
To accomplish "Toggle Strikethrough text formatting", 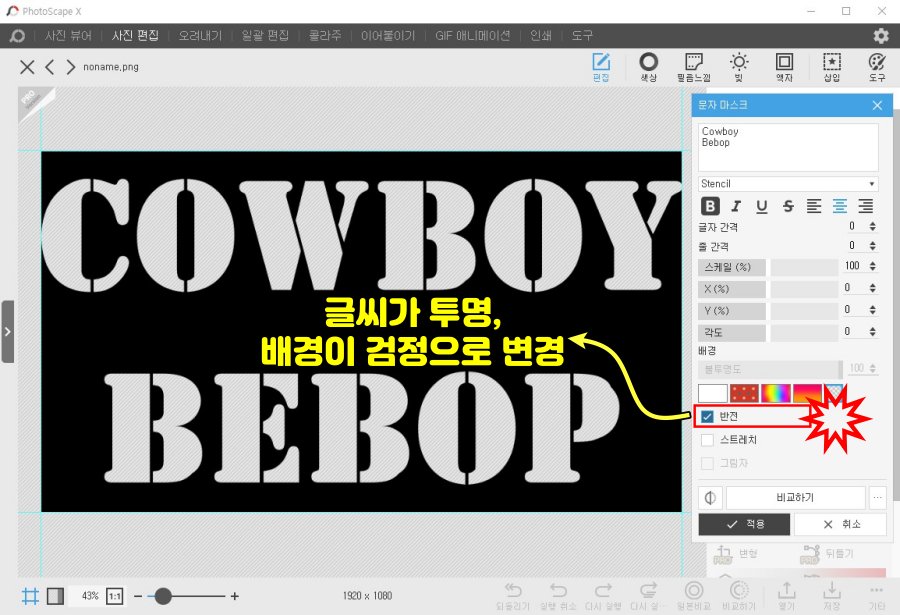I will 788,206.
